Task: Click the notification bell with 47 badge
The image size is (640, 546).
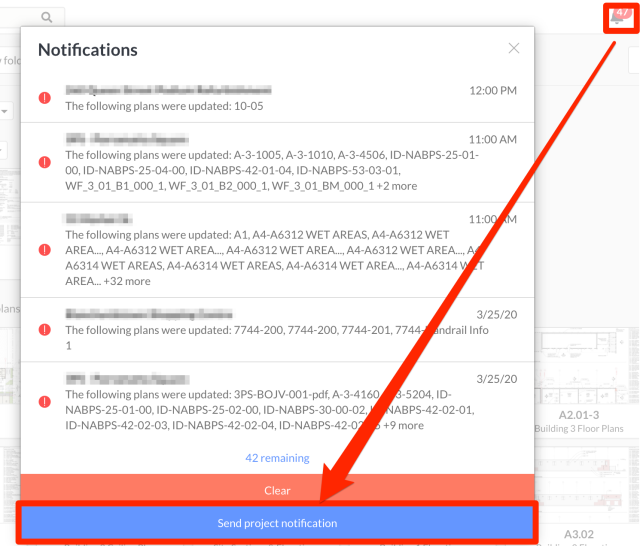Action: pyautogui.click(x=619, y=18)
